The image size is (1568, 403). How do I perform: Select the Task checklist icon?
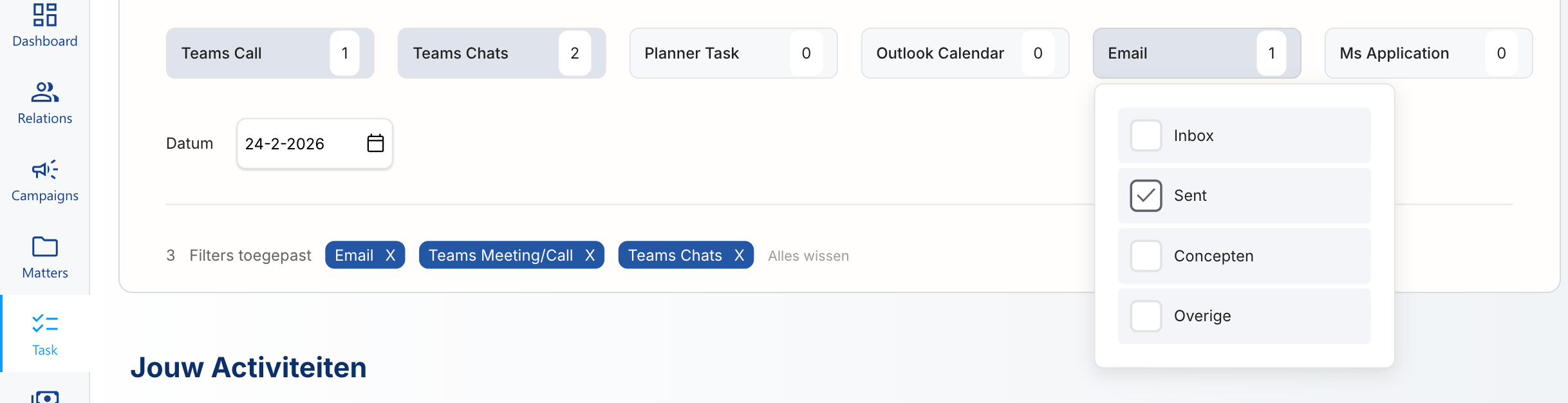45,324
